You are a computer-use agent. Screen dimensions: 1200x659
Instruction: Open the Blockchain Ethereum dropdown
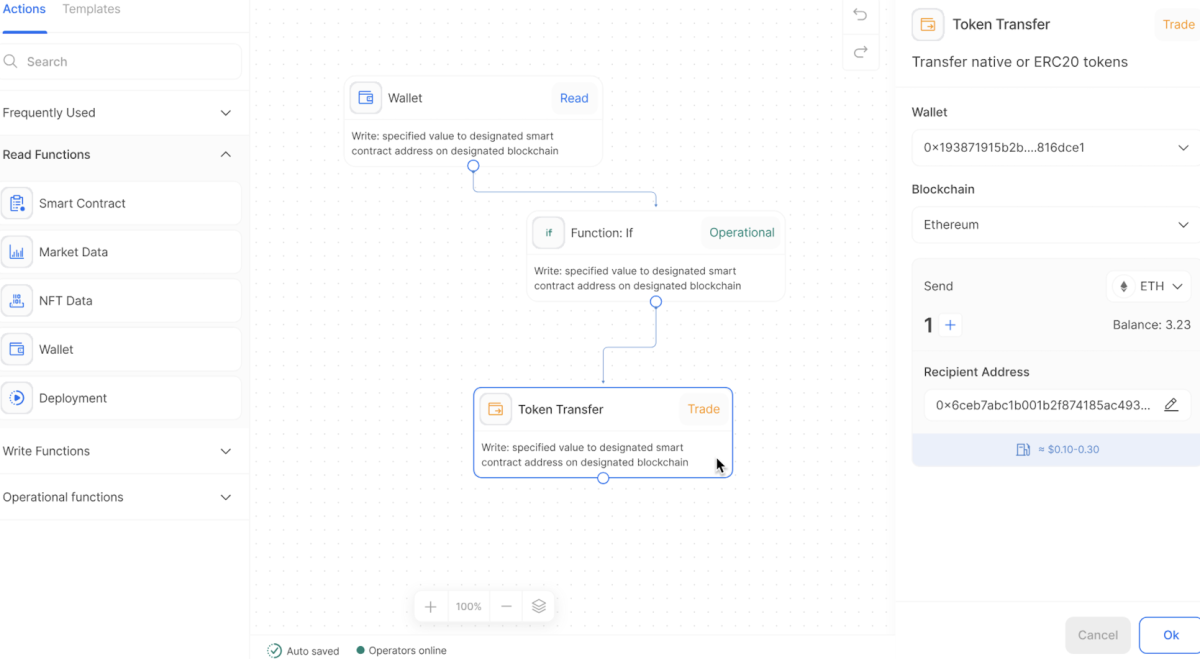[x=1054, y=225]
